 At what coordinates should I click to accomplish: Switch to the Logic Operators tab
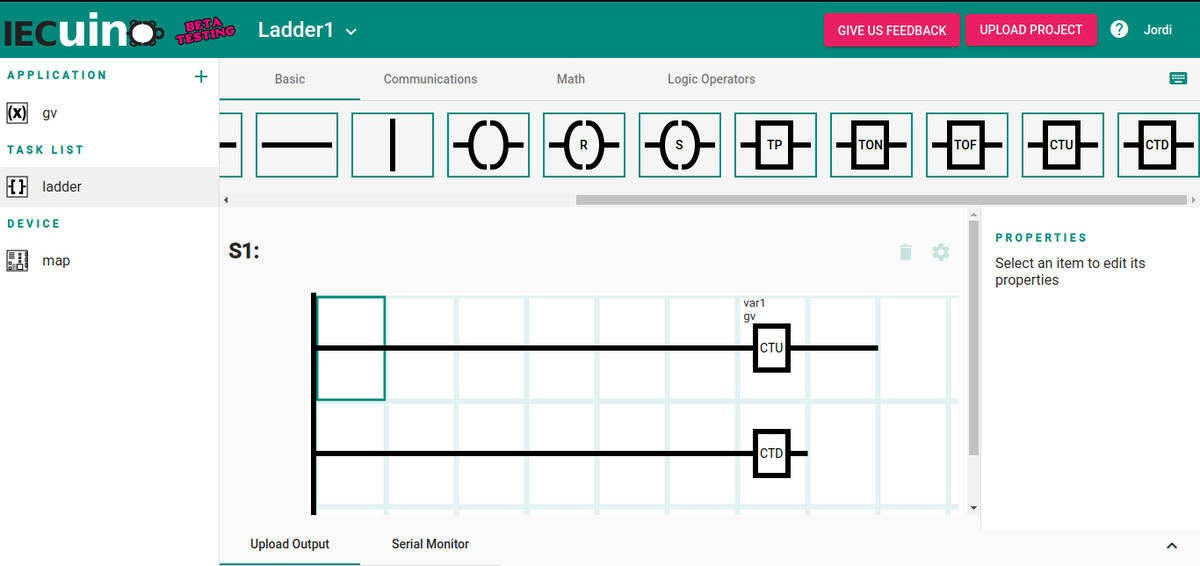(711, 79)
